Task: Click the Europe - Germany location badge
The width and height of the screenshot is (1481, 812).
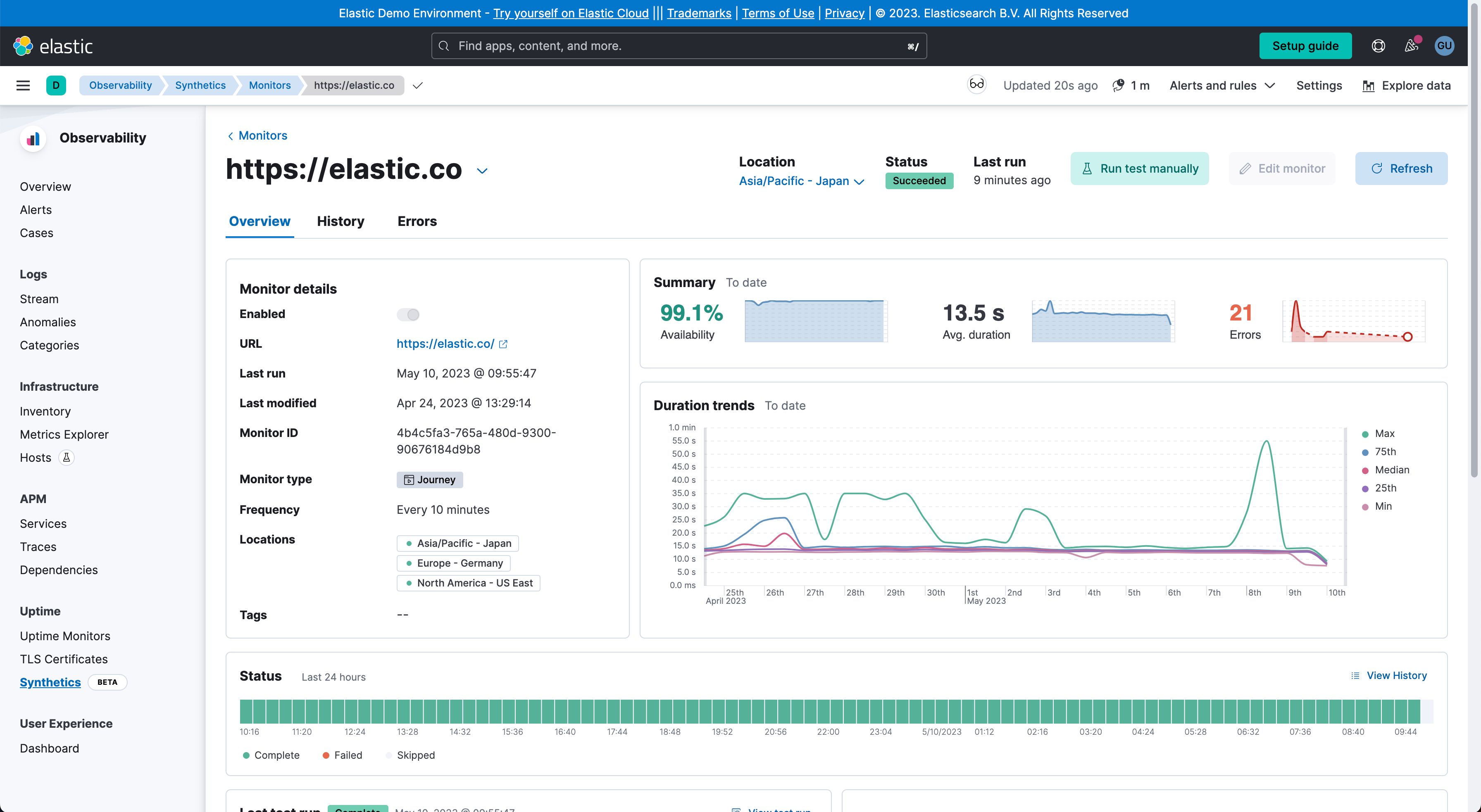Action: click(454, 563)
